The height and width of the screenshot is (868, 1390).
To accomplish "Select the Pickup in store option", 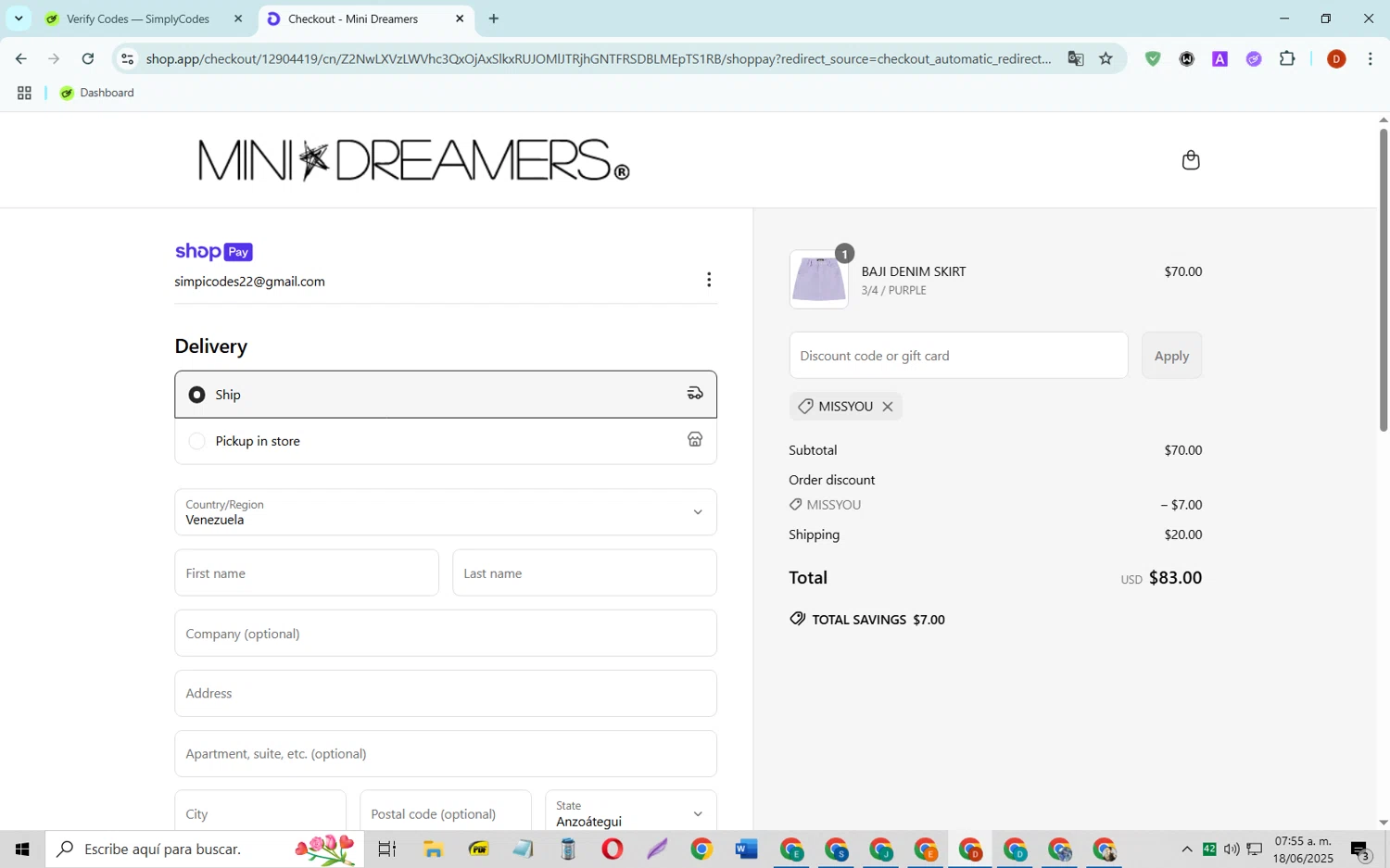I will (446, 441).
